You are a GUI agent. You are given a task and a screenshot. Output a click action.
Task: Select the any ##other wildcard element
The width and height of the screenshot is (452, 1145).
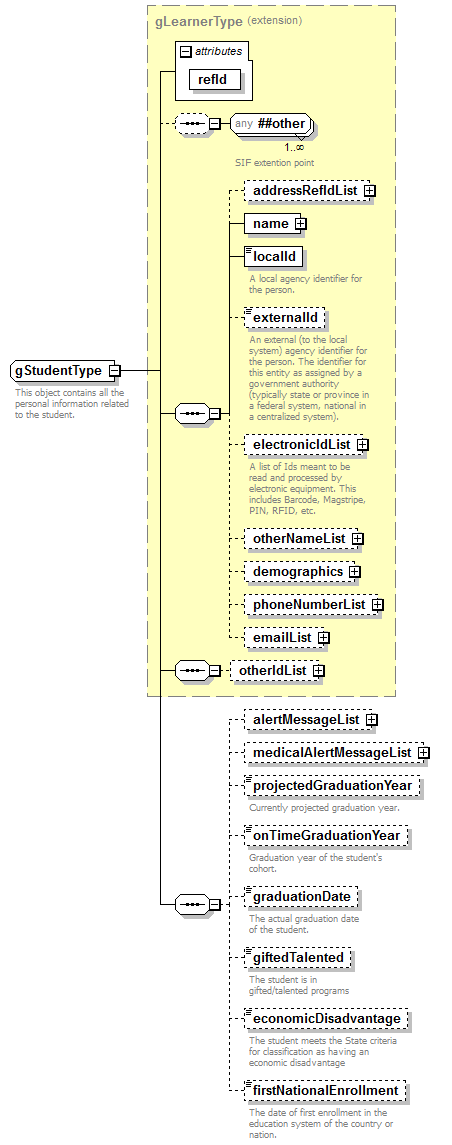point(270,123)
